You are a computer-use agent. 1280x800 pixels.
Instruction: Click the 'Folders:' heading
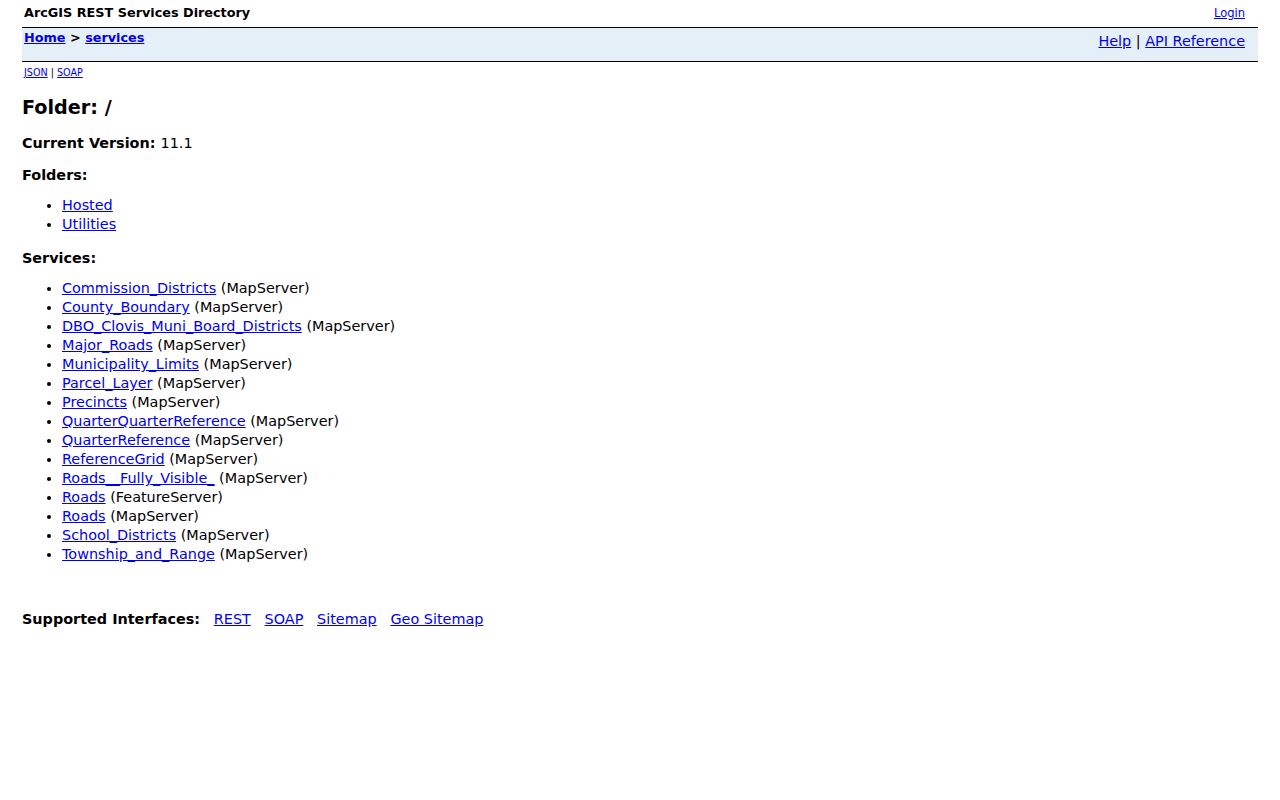pyautogui.click(x=55, y=175)
